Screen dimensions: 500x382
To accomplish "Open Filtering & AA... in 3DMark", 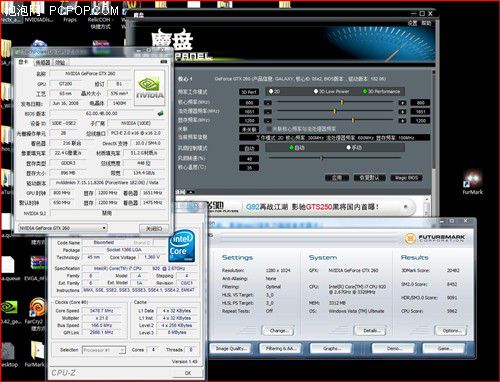I will click(x=280, y=348).
